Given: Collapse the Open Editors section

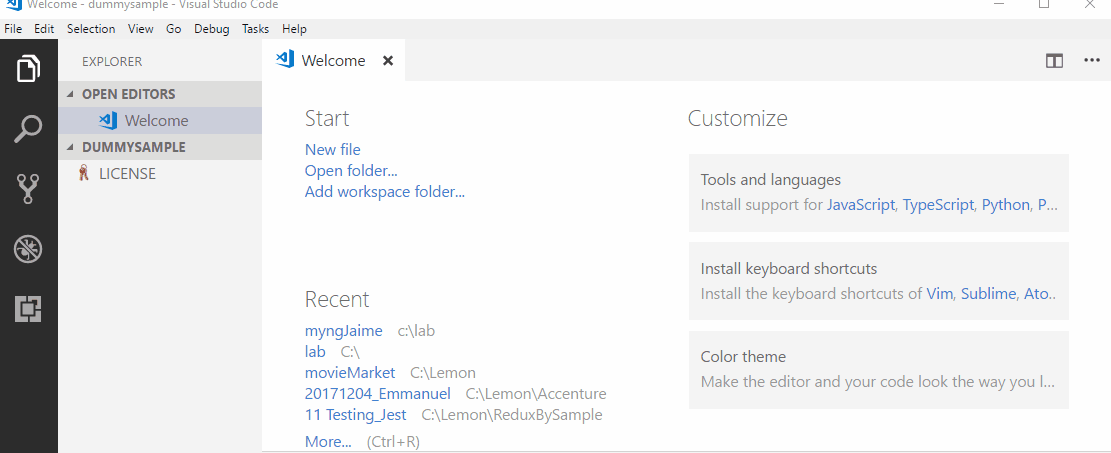Looking at the screenshot, I should pyautogui.click(x=128, y=94).
